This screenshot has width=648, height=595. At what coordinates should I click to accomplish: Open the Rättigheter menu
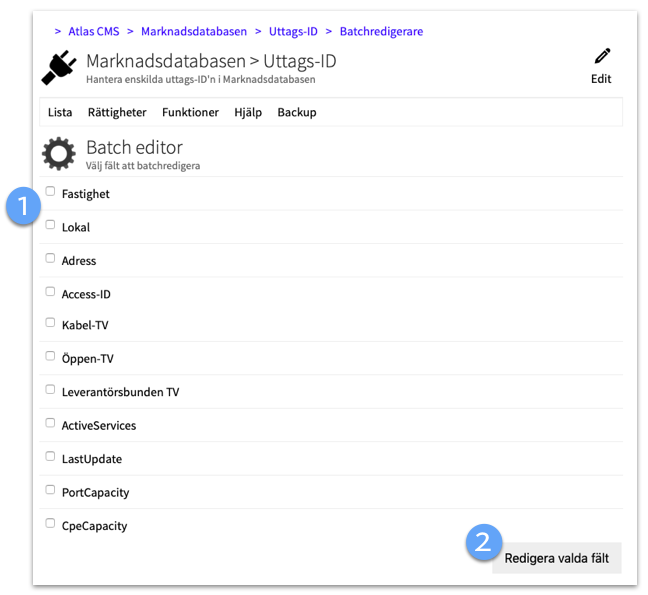click(x=117, y=113)
